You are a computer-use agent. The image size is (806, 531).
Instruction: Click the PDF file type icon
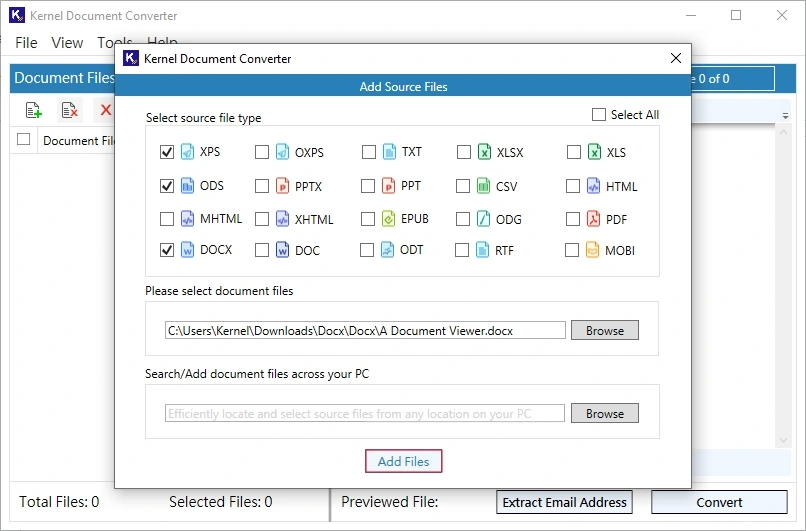(593, 219)
